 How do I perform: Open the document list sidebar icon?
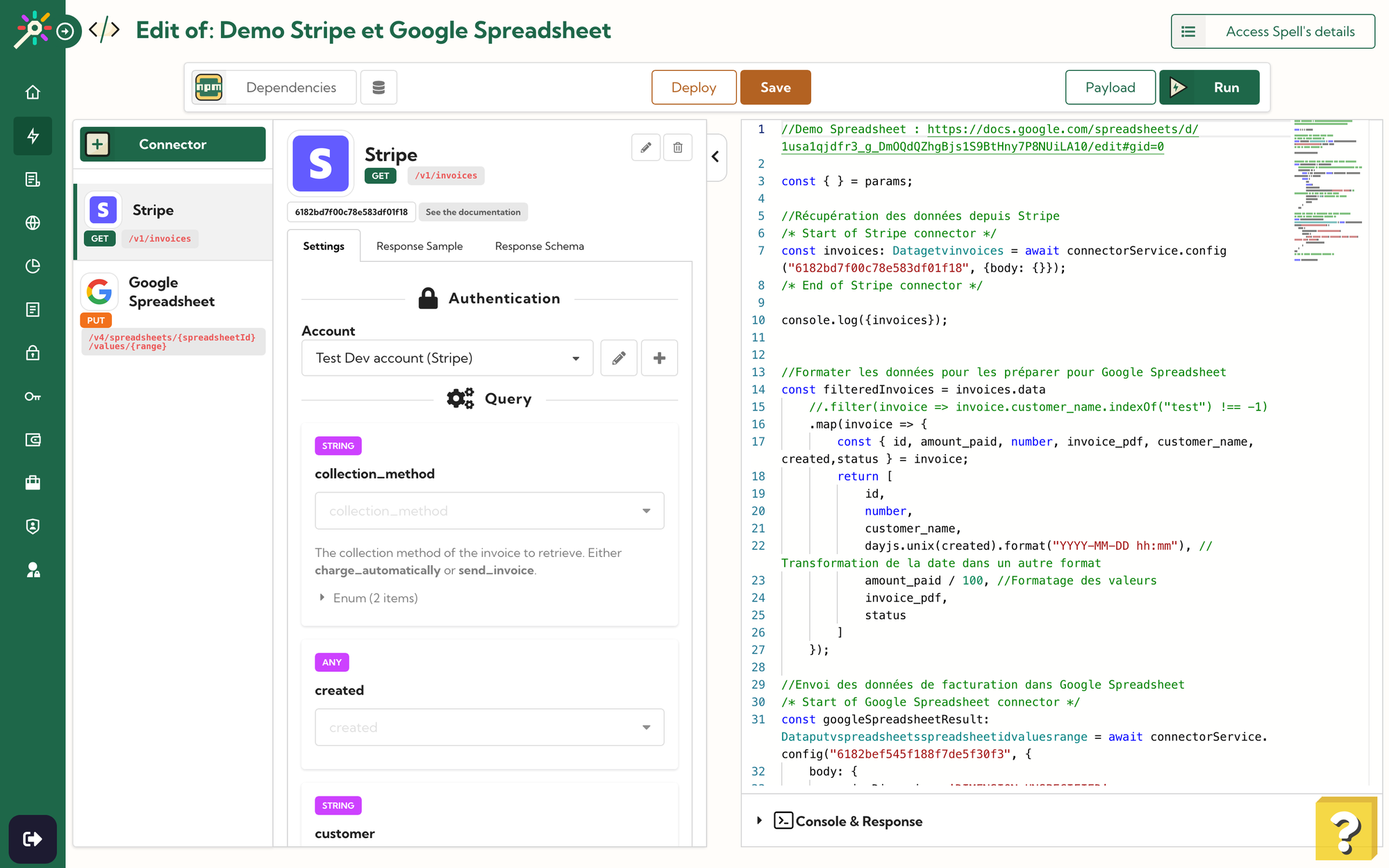[33, 179]
